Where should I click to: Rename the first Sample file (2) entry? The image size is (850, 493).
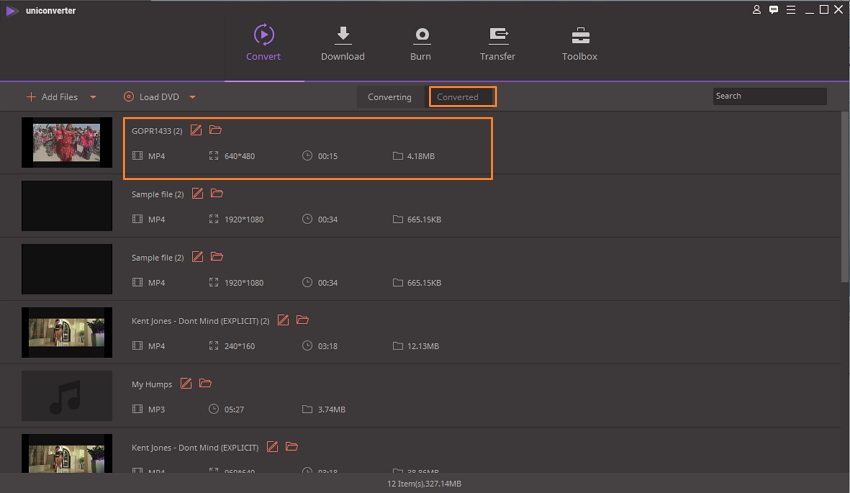tap(197, 194)
